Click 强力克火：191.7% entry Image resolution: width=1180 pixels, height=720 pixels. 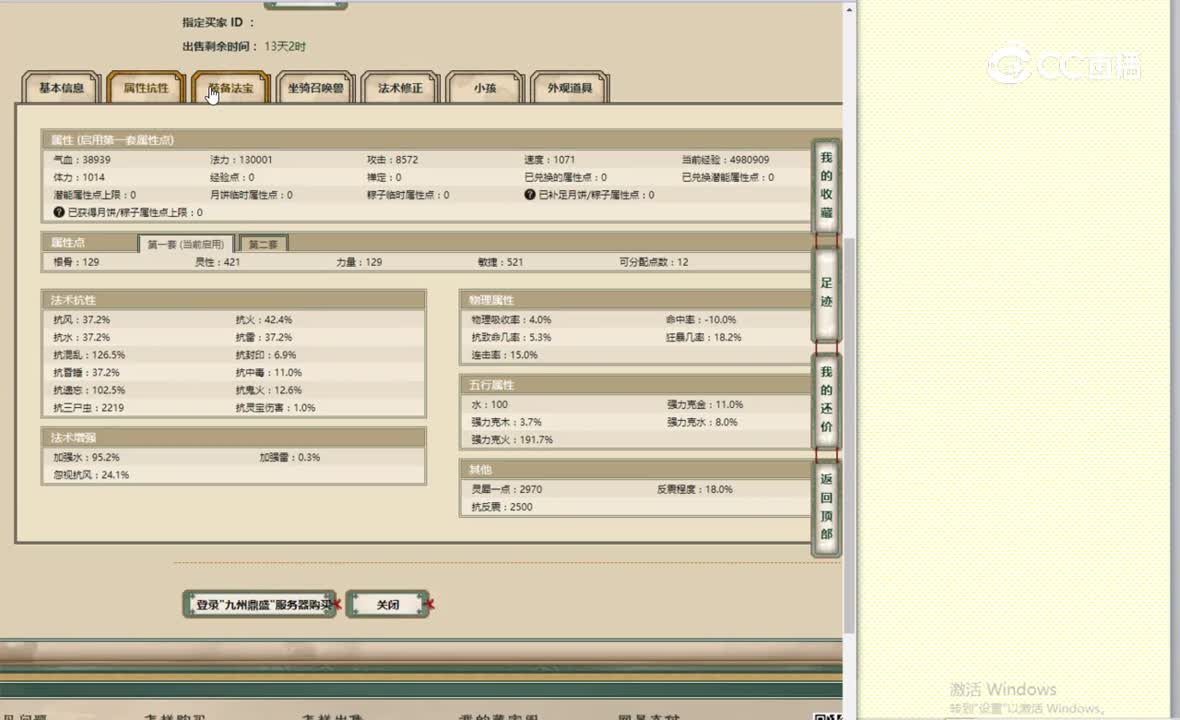click(x=512, y=440)
